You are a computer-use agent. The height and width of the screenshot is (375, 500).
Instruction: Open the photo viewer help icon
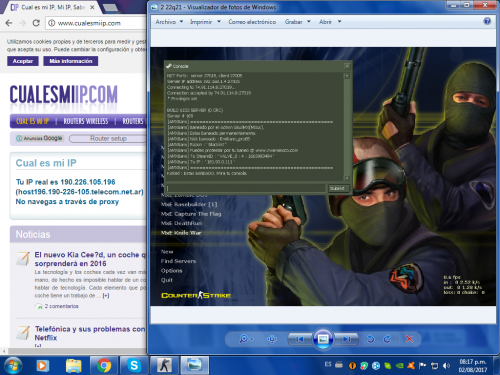pyautogui.click(x=487, y=21)
